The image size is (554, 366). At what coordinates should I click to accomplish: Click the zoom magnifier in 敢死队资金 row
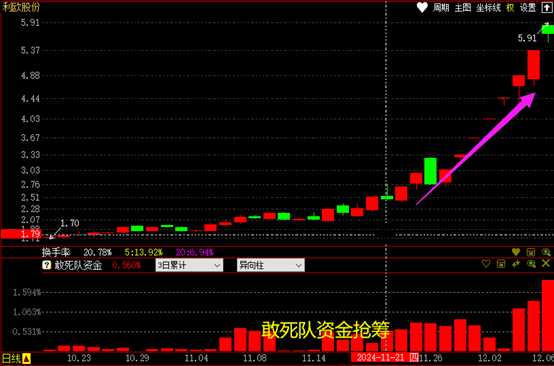pos(531,264)
